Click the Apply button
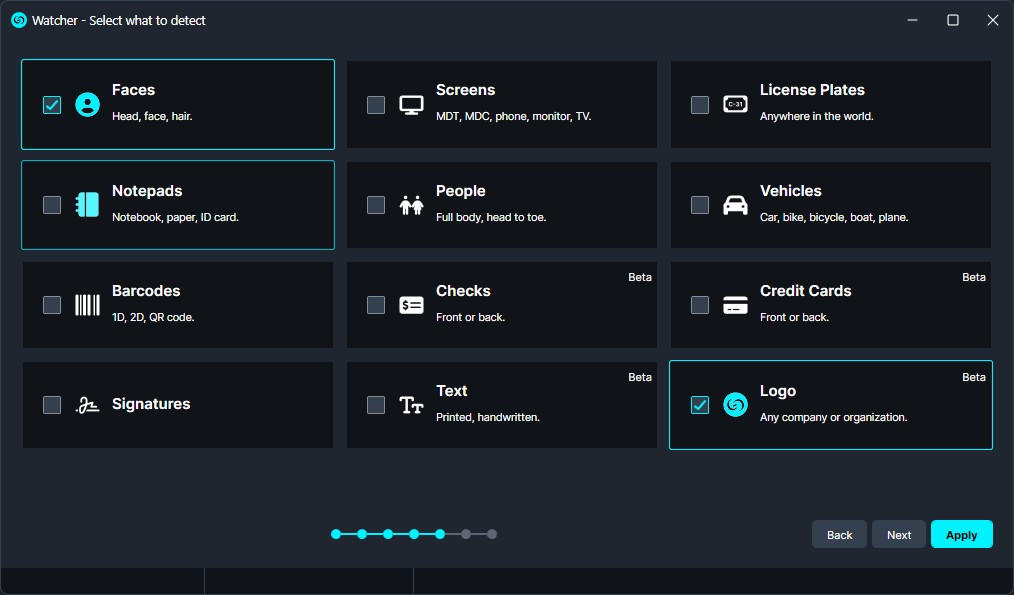 click(x=962, y=535)
